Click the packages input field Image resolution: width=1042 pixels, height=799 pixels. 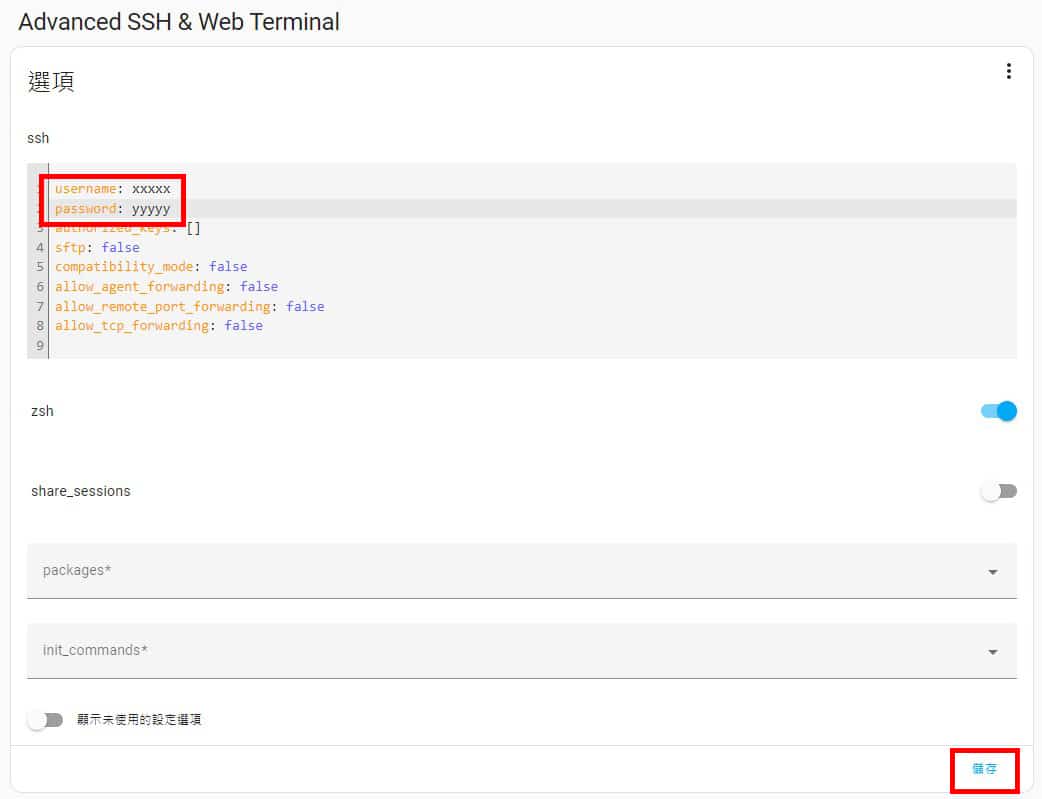[500, 571]
